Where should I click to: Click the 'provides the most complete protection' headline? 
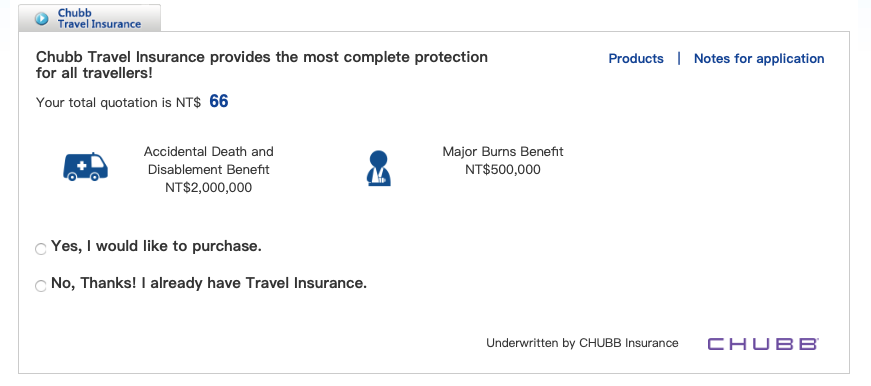point(349,57)
